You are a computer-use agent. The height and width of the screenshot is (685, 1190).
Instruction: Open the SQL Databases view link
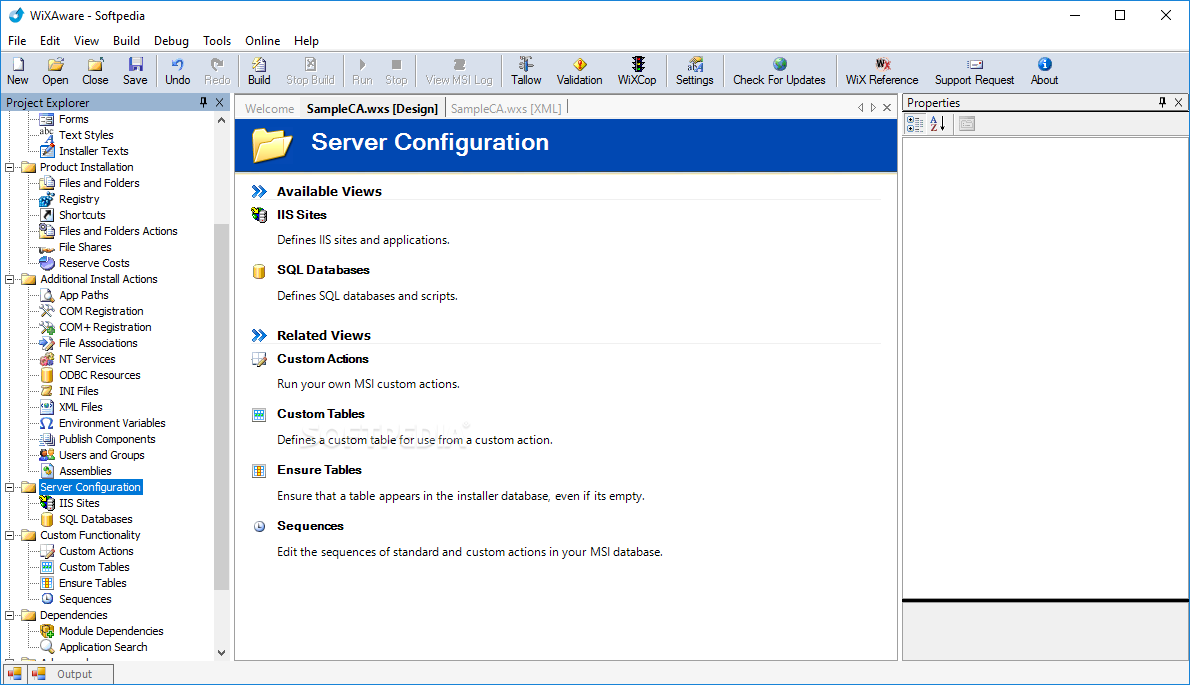(323, 270)
